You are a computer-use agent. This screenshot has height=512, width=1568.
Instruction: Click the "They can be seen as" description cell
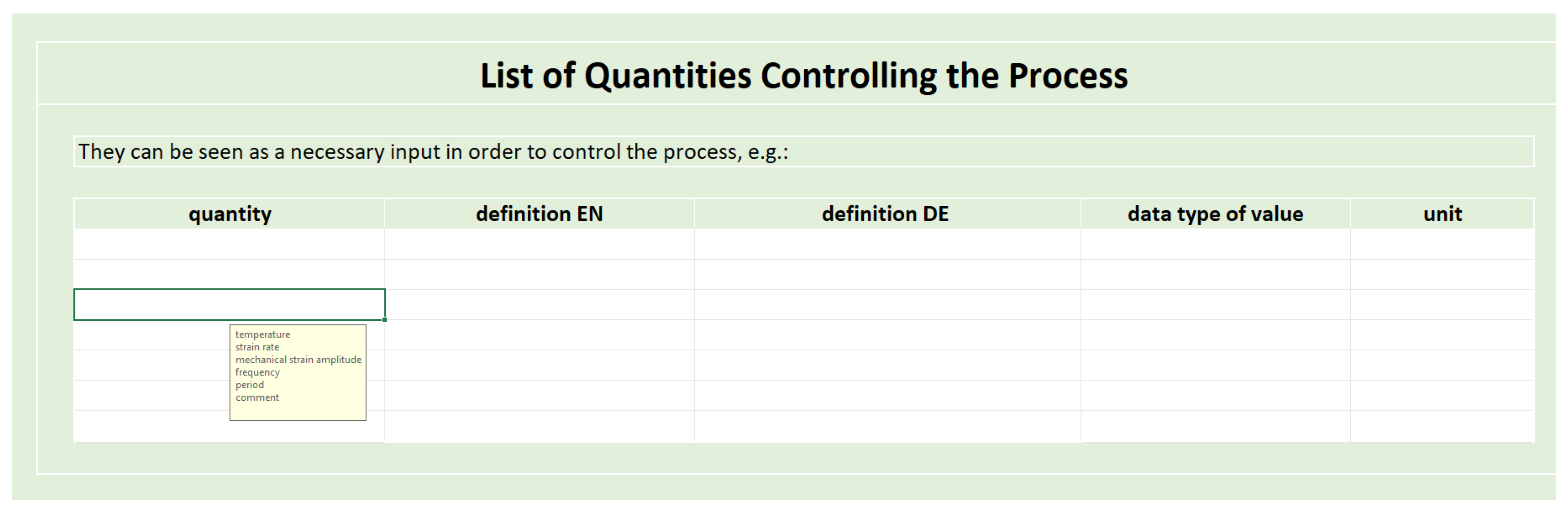pos(803,152)
